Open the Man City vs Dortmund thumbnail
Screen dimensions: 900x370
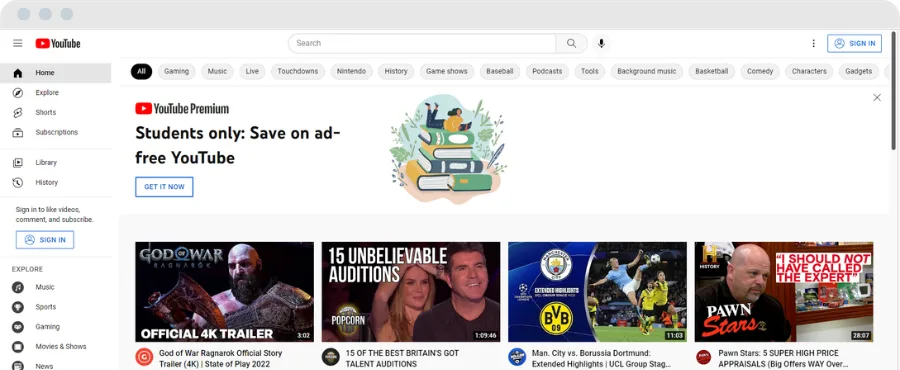(598, 292)
